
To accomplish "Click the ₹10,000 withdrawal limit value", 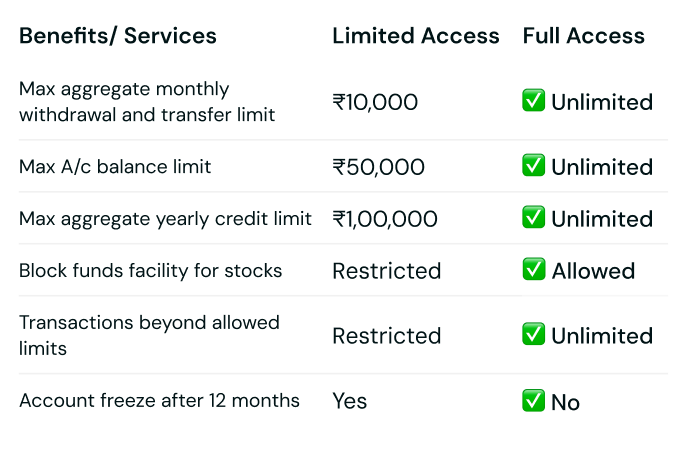I will click(x=375, y=102).
